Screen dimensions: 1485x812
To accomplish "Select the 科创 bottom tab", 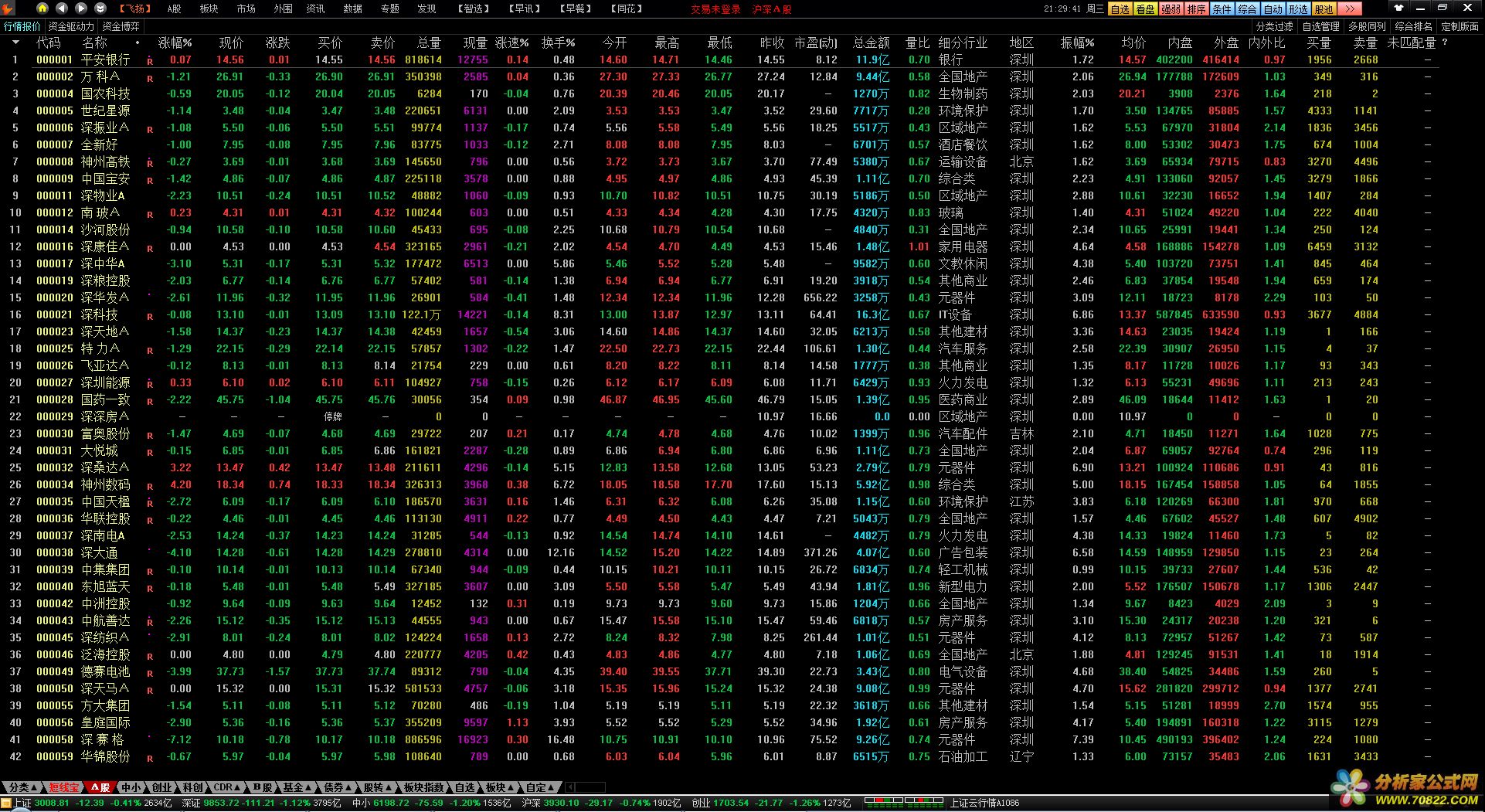I will [192, 787].
